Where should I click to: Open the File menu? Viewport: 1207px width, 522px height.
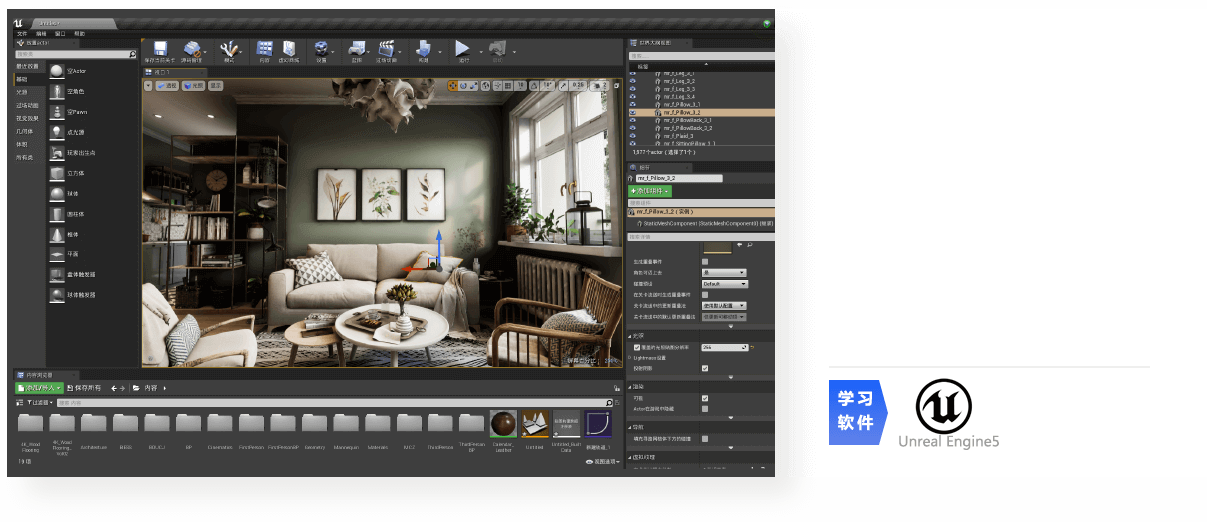pyautogui.click(x=23, y=34)
